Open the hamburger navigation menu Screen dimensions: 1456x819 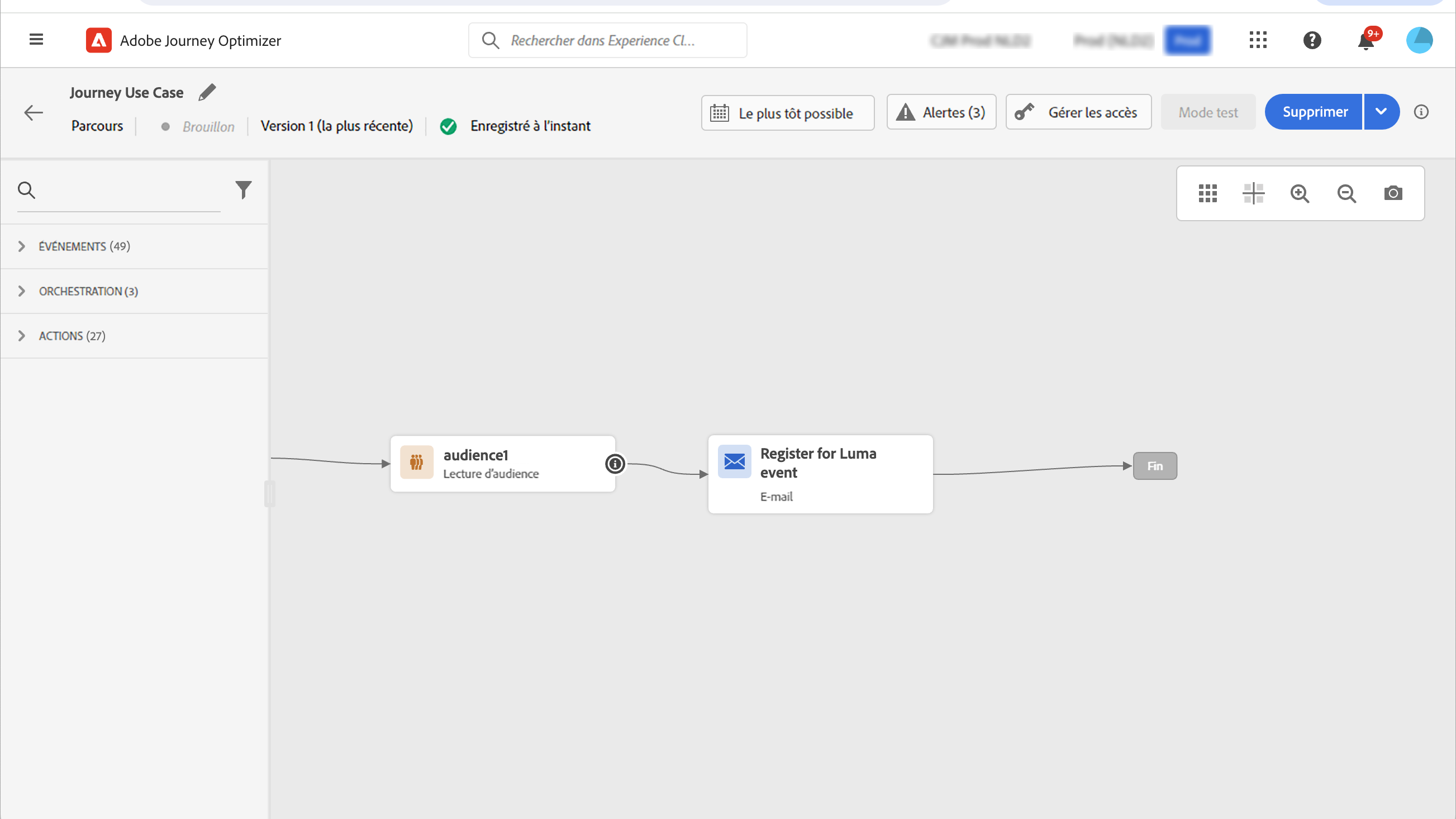(36, 40)
